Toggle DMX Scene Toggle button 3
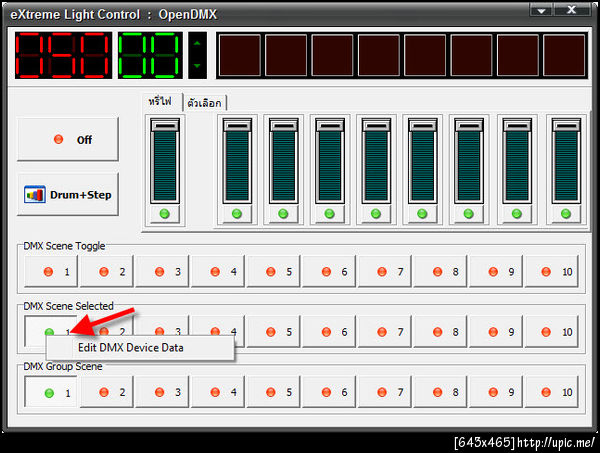600x453 pixels. pos(162,272)
